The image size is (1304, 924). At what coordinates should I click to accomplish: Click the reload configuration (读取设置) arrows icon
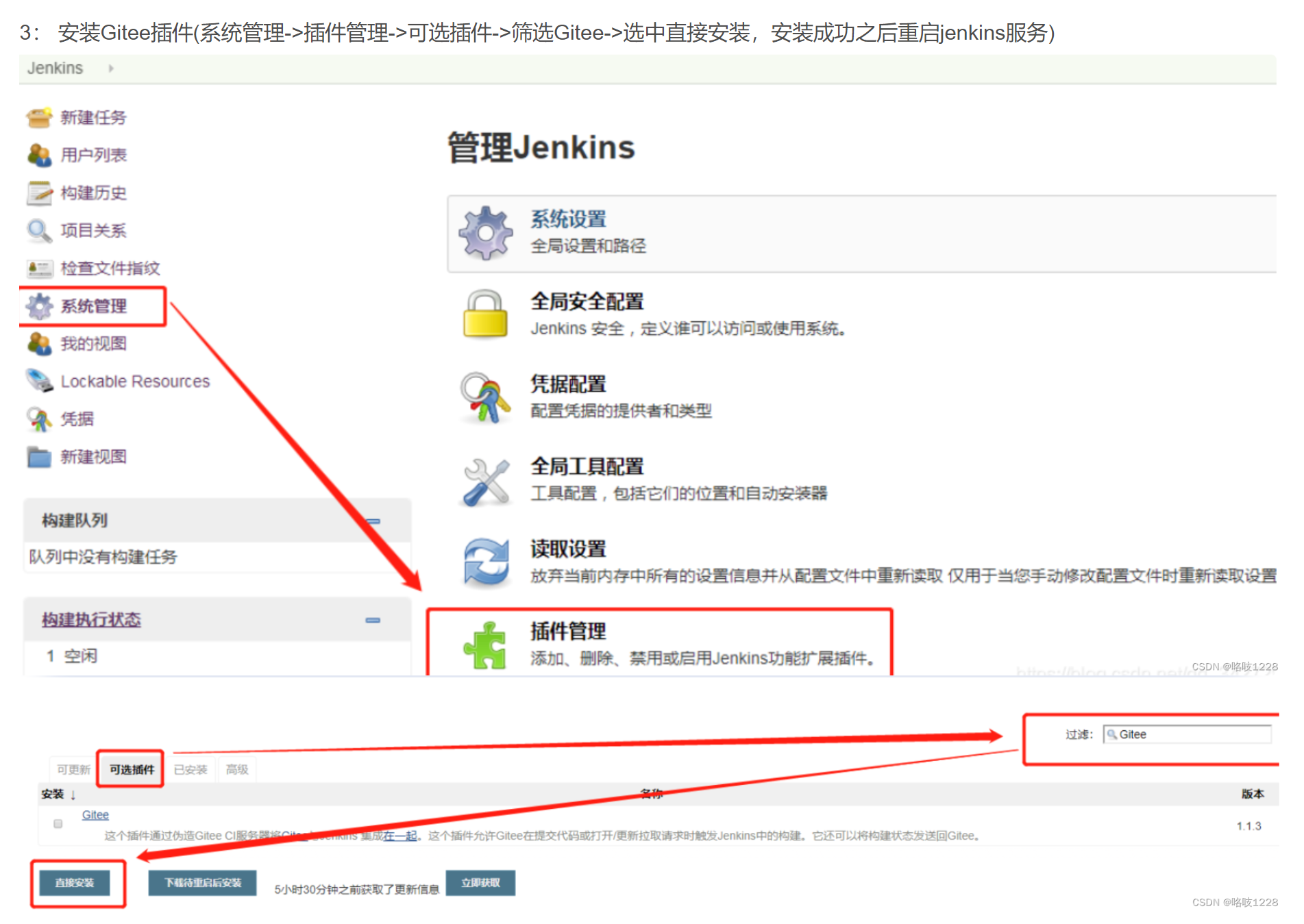click(x=485, y=562)
